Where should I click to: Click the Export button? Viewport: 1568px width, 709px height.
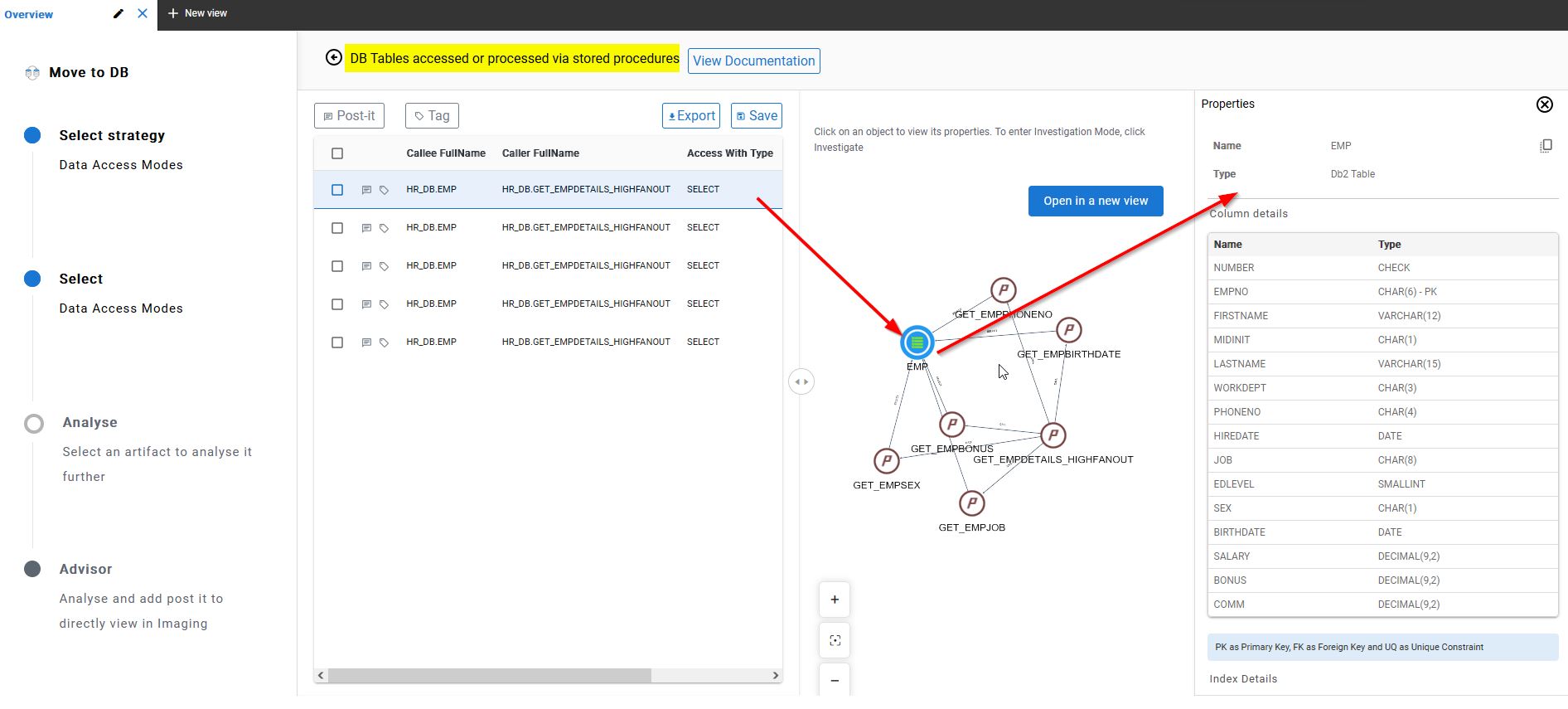(x=691, y=116)
